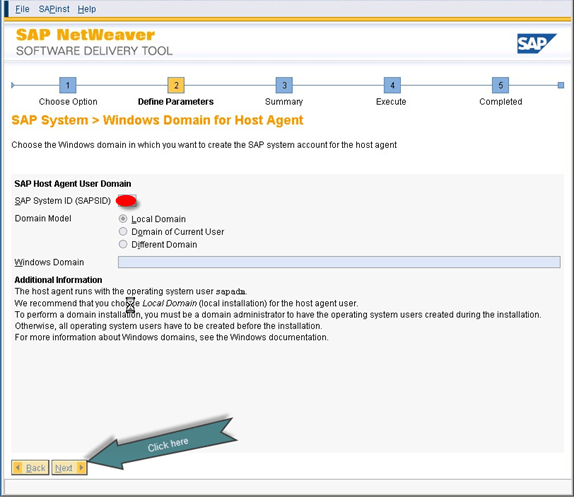Click the roadmap start arrow marker
Image resolution: width=574 pixels, height=498 pixels.
point(13,85)
